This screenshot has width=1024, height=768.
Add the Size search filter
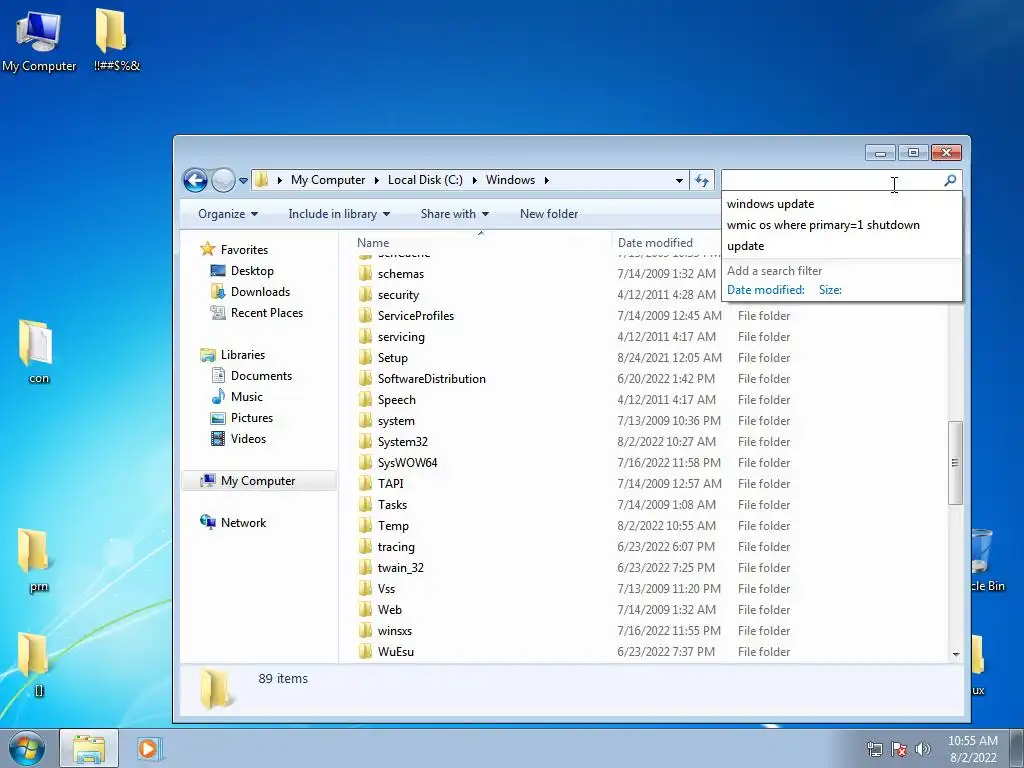[830, 290]
